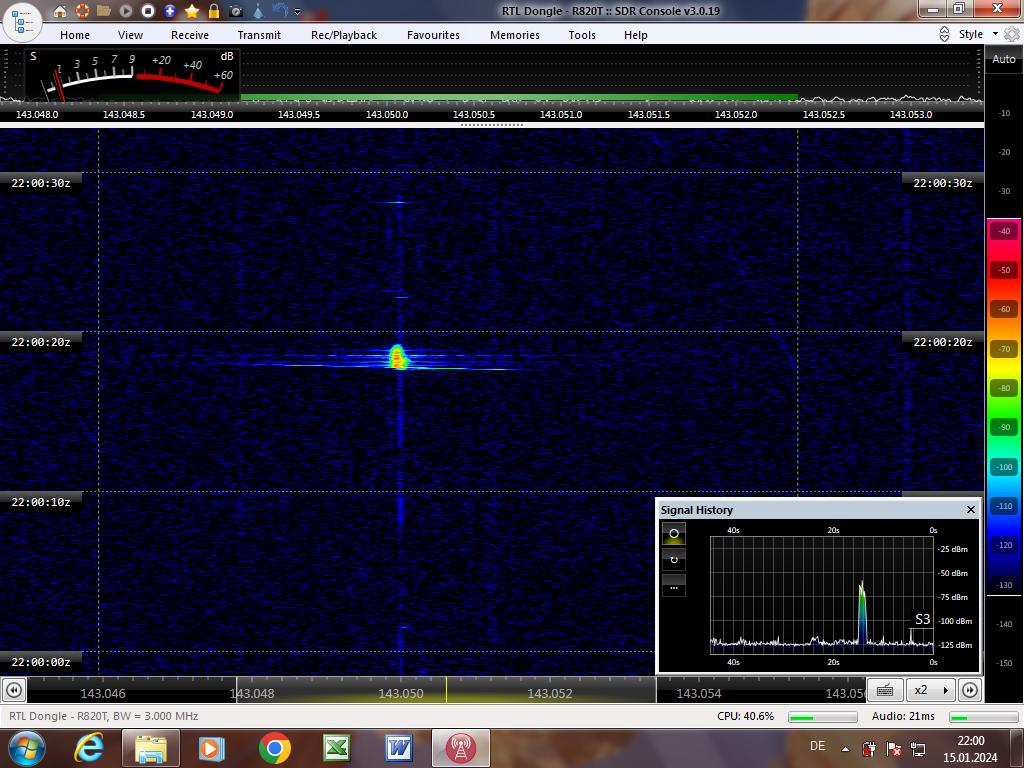1024x768 pixels.
Task: Open Word from the taskbar
Action: point(398,748)
